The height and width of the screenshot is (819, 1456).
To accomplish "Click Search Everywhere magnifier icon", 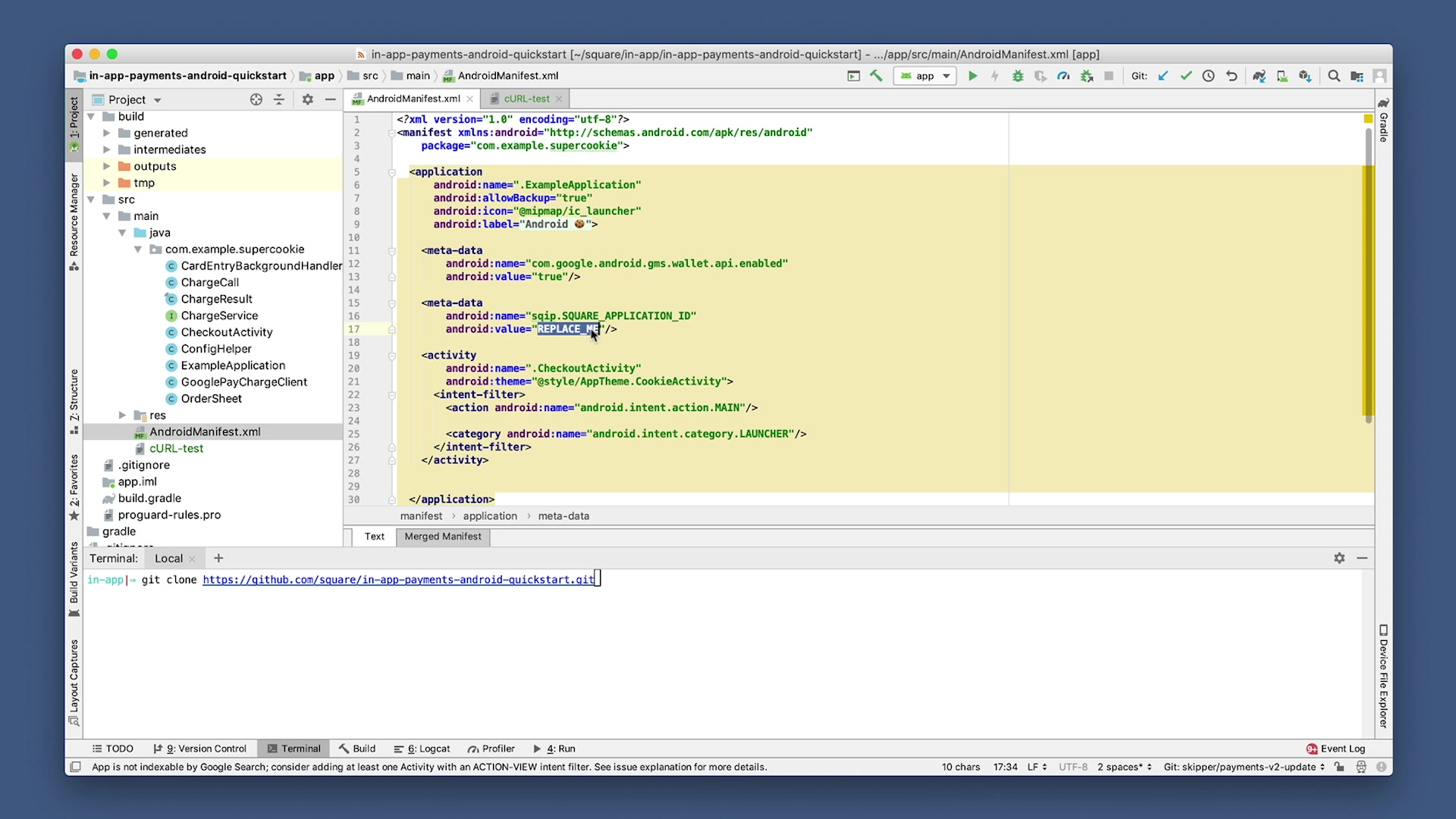I will [1334, 76].
